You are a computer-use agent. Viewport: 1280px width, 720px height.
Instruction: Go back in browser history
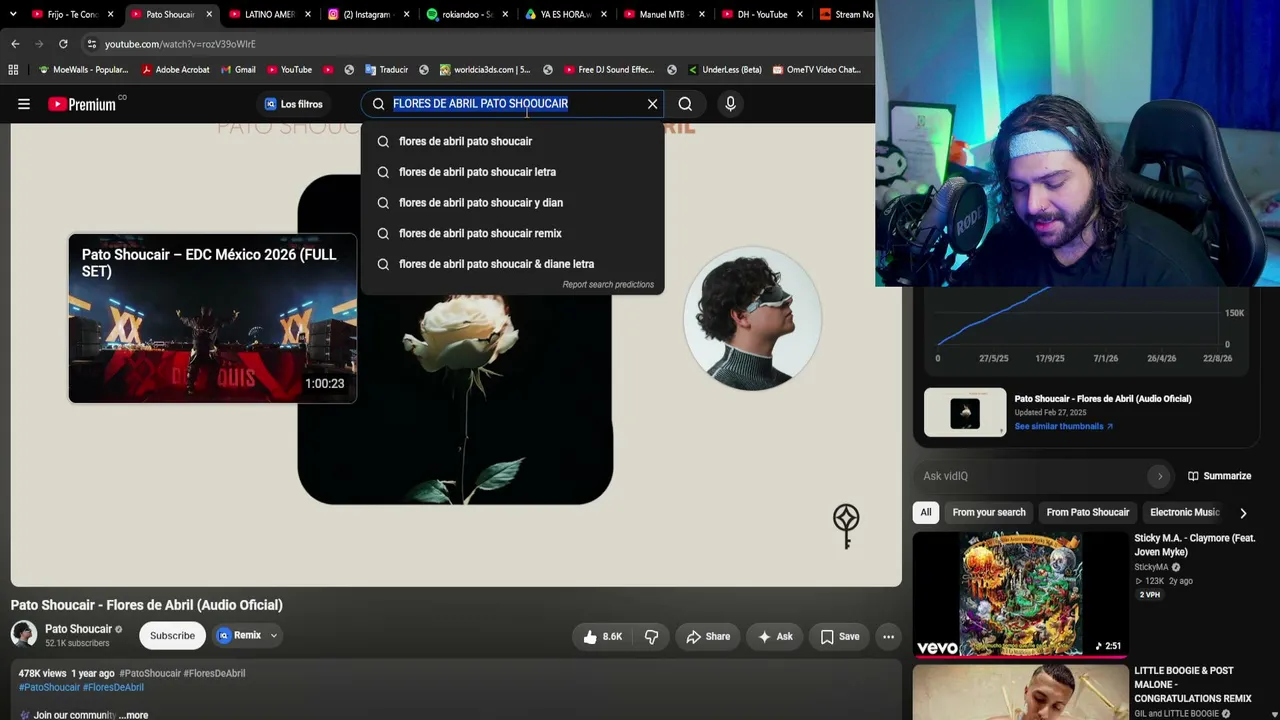pyautogui.click(x=15, y=44)
